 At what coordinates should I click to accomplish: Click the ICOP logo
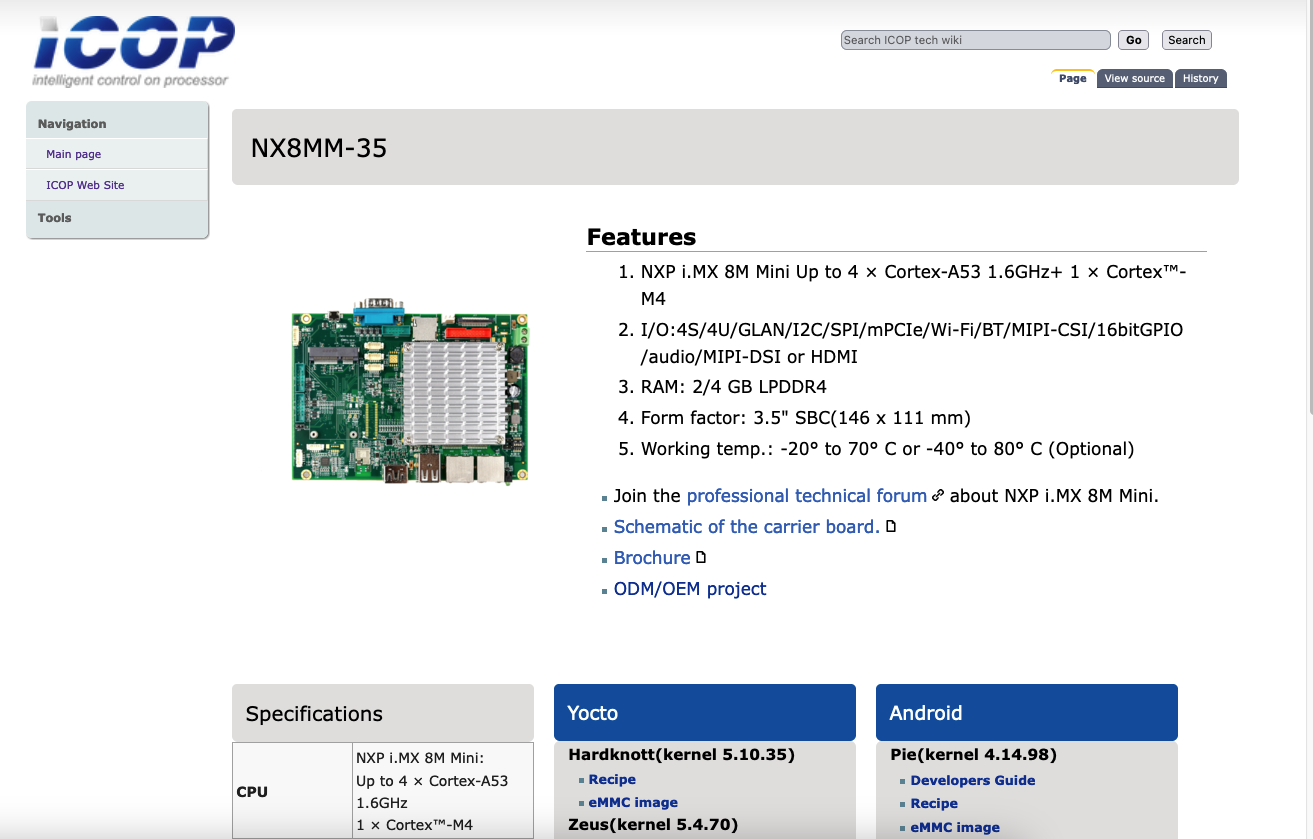[x=132, y=50]
